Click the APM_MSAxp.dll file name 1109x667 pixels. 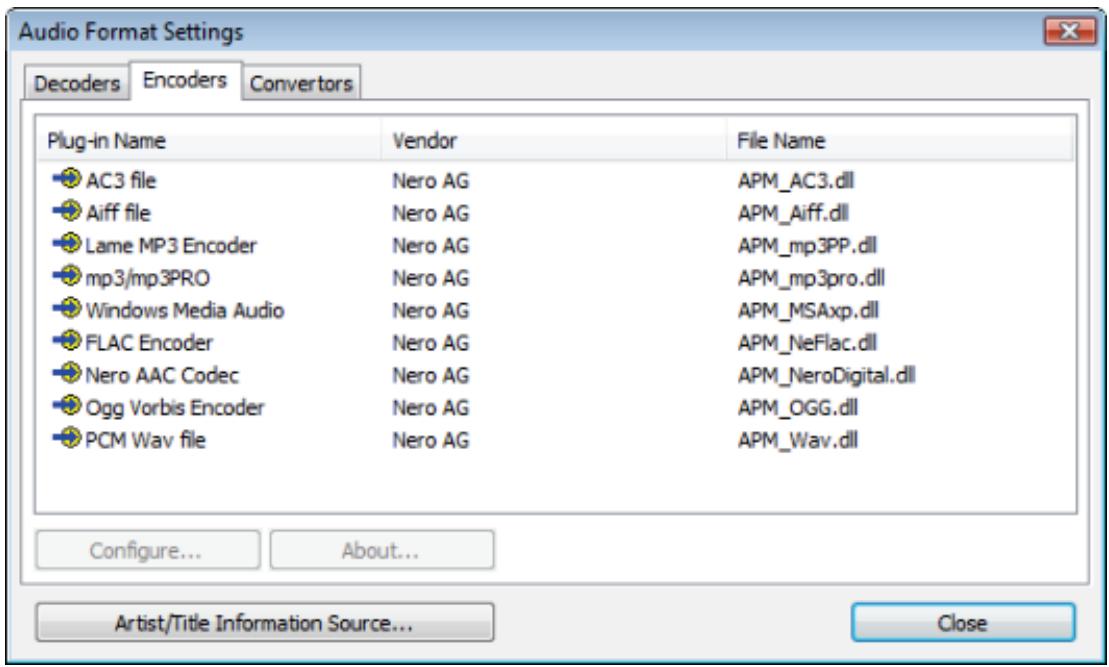[808, 311]
